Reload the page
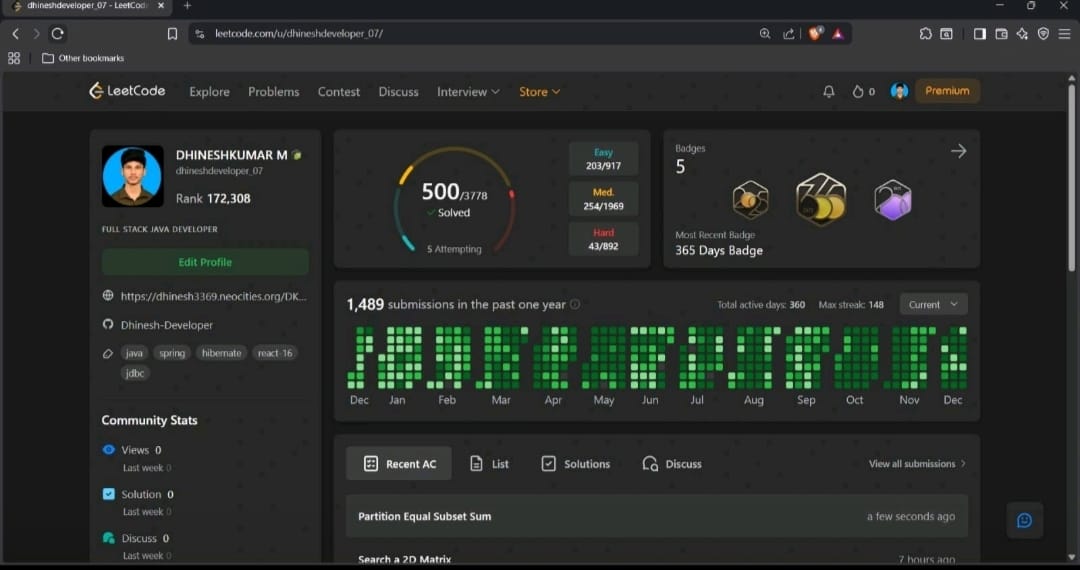This screenshot has height=570, width=1080. point(58,34)
